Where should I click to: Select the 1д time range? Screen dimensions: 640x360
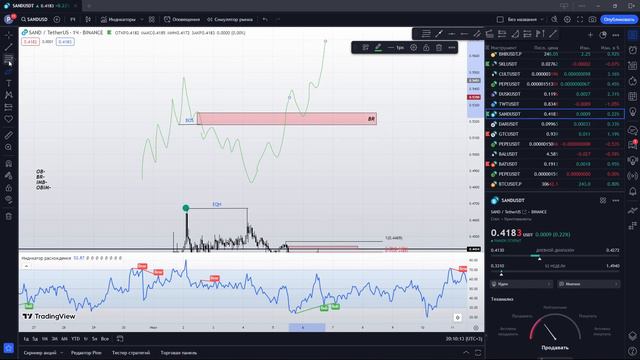(26, 339)
